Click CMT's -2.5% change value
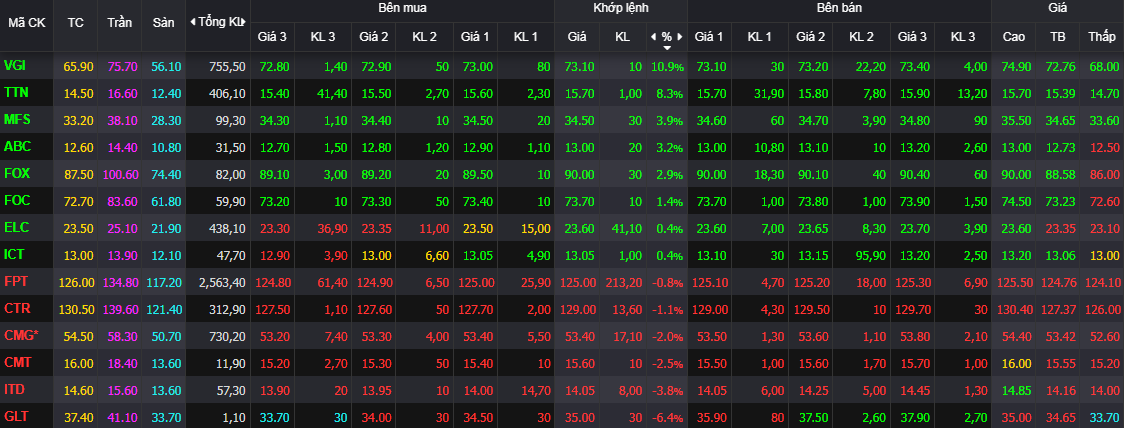 pos(667,363)
